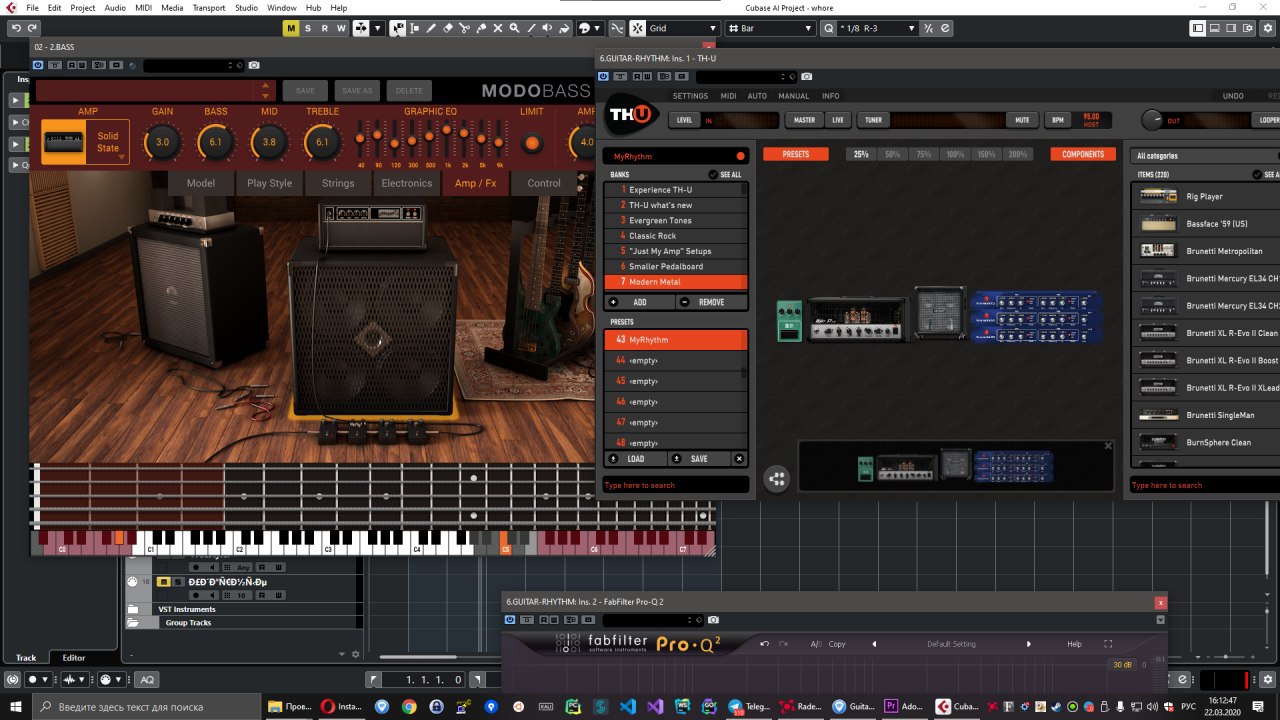
Task: Click the Redo arrow in Cubase toolbar
Action: click(x=30, y=28)
